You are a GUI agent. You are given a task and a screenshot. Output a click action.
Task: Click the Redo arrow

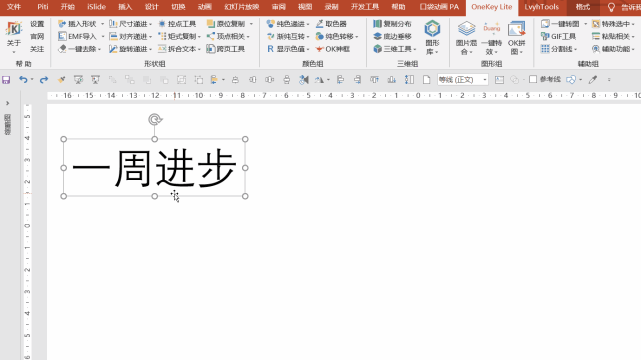(44, 80)
